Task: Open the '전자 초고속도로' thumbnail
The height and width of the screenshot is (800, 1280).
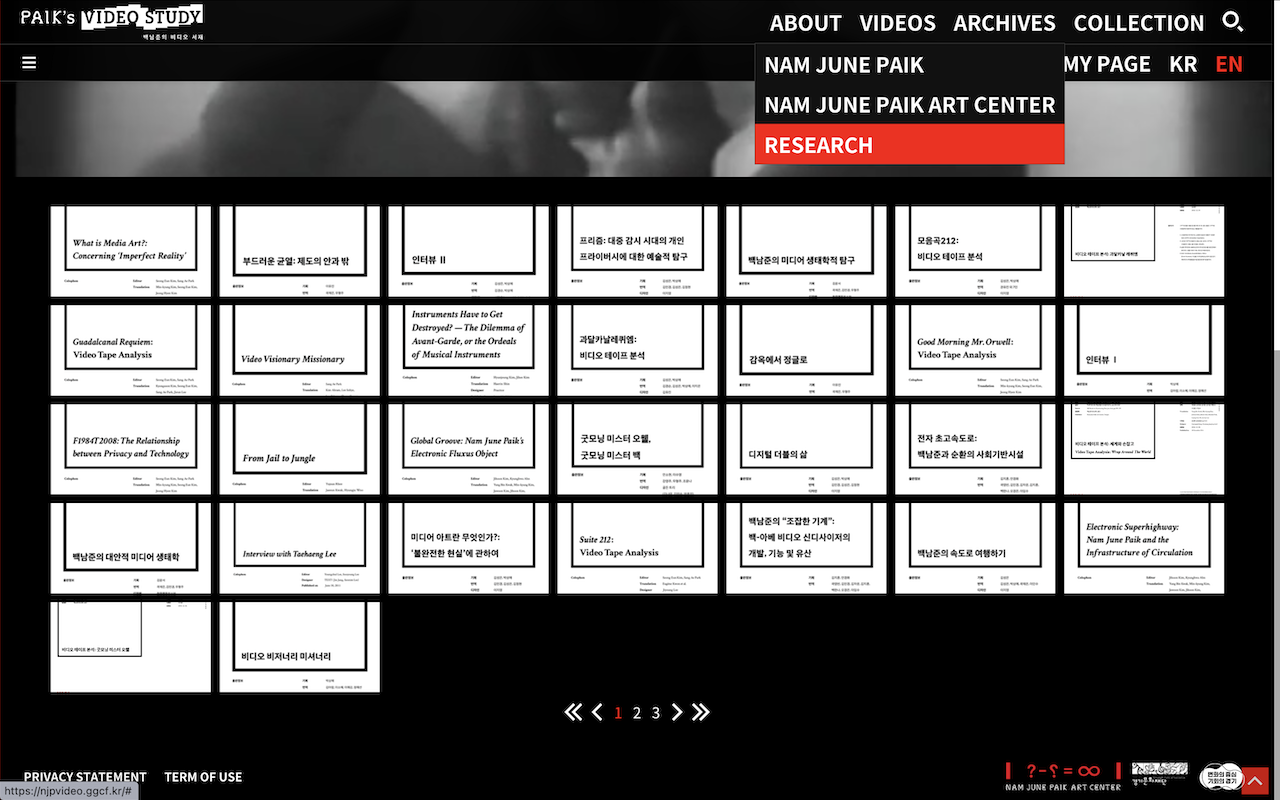Action: (x=976, y=450)
